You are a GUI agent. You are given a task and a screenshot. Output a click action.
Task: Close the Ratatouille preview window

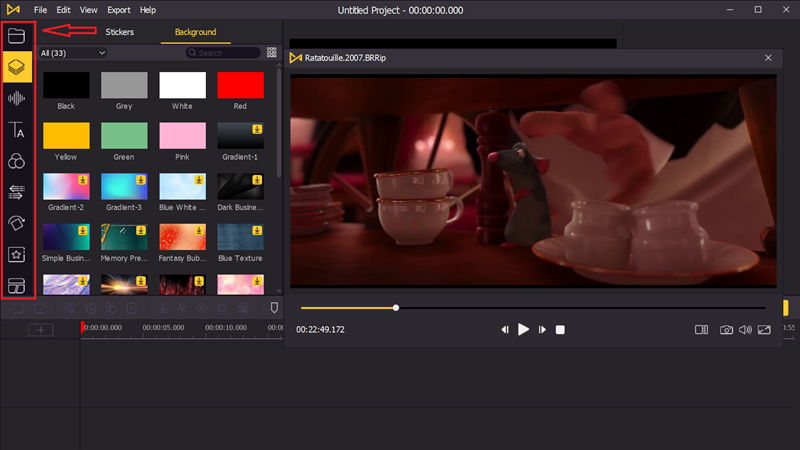point(768,58)
